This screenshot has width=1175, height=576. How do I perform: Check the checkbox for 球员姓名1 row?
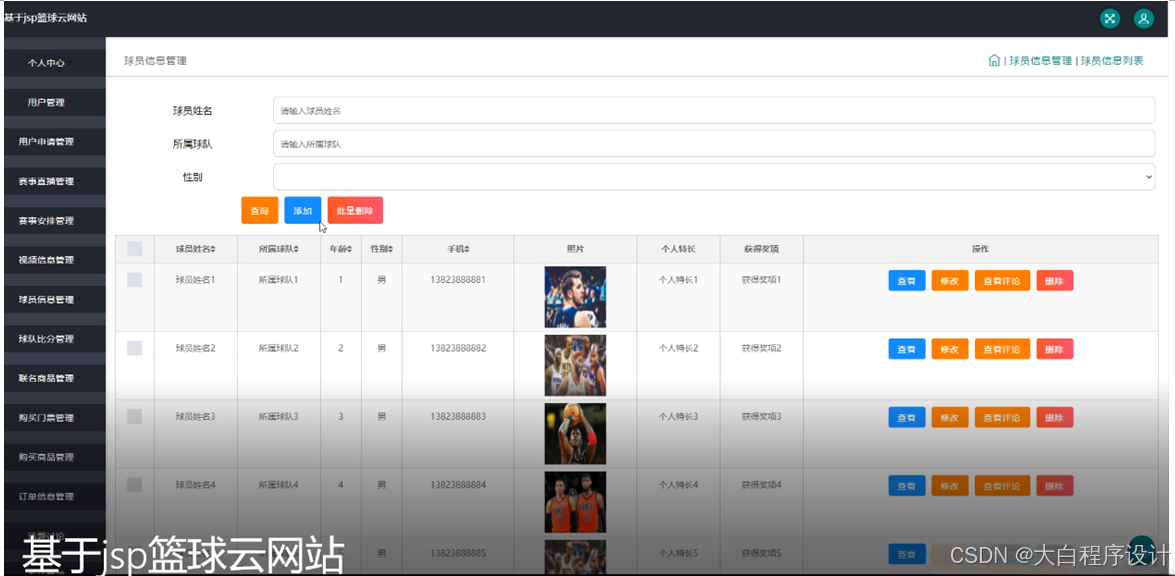[x=134, y=279]
